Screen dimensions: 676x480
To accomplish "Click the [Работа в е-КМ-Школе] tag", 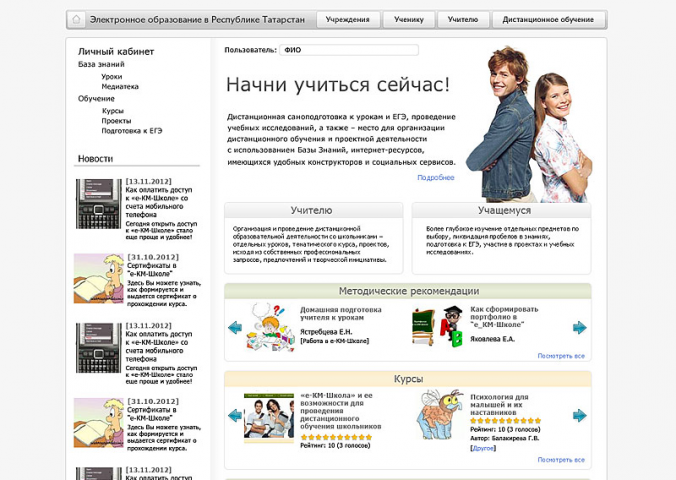I will [335, 341].
